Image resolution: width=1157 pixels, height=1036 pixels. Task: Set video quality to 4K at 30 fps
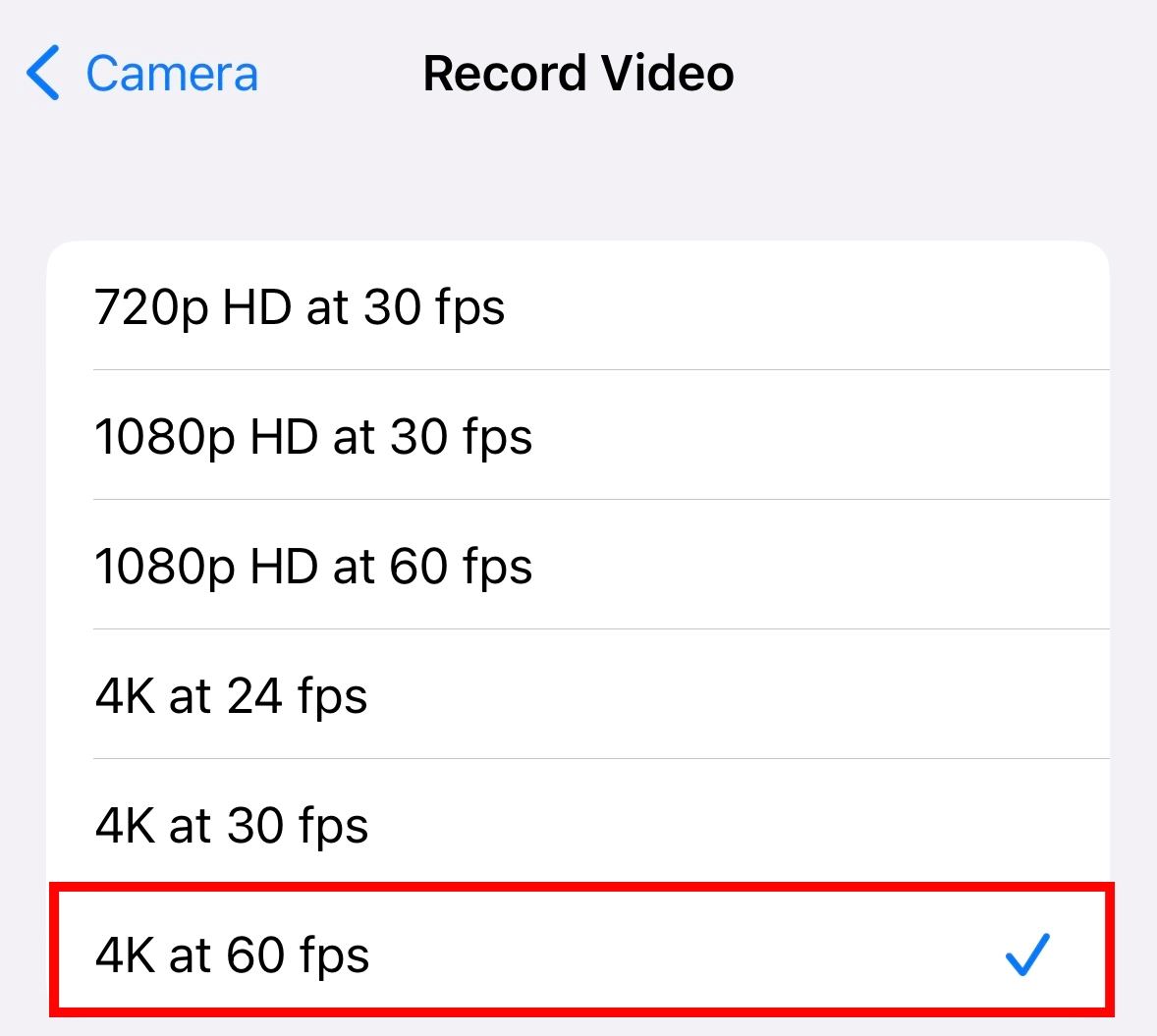pyautogui.click(x=578, y=825)
